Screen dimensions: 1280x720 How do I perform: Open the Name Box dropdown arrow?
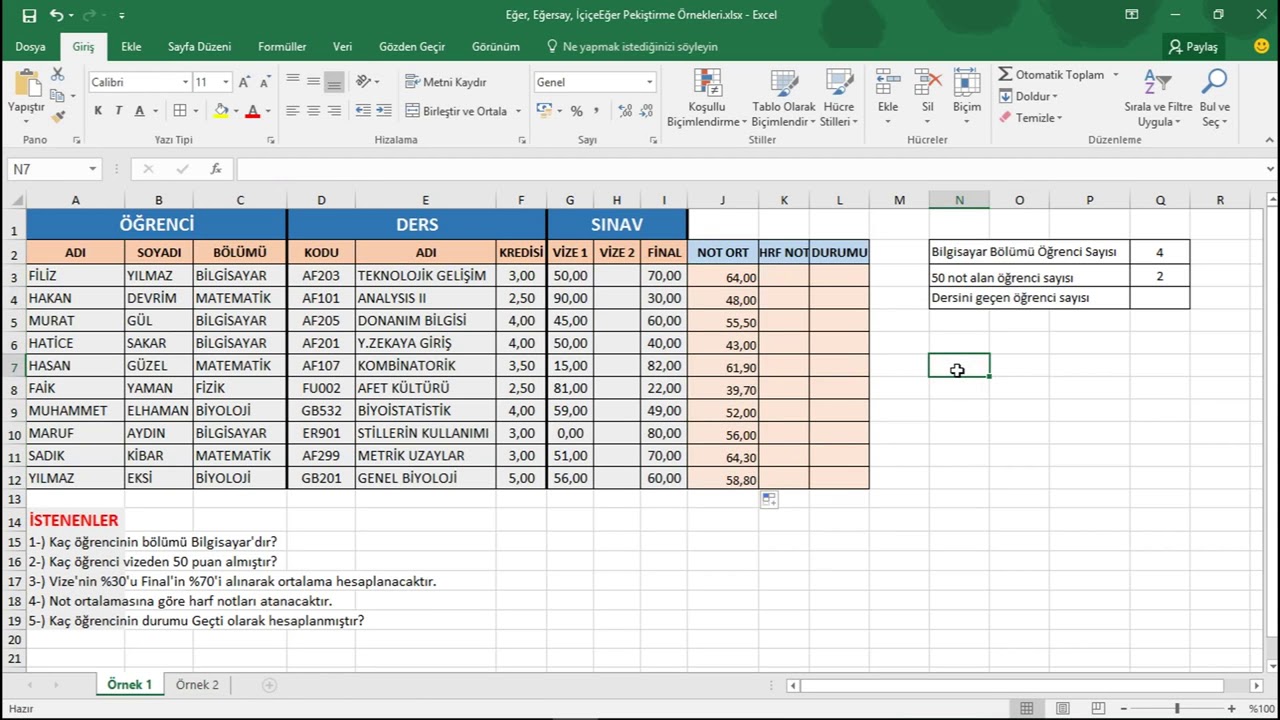click(x=92, y=169)
